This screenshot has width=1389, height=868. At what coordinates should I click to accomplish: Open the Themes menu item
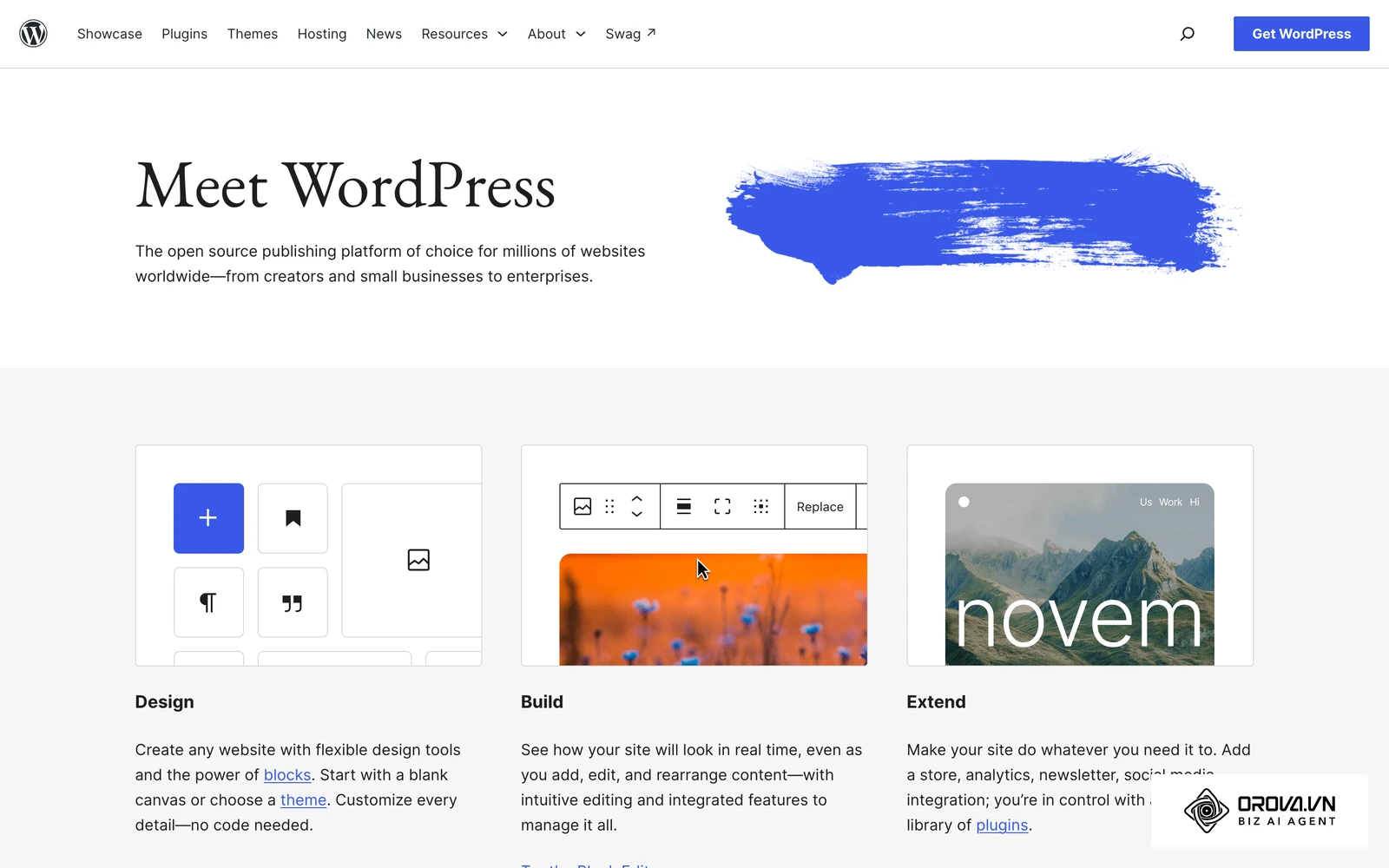(253, 34)
